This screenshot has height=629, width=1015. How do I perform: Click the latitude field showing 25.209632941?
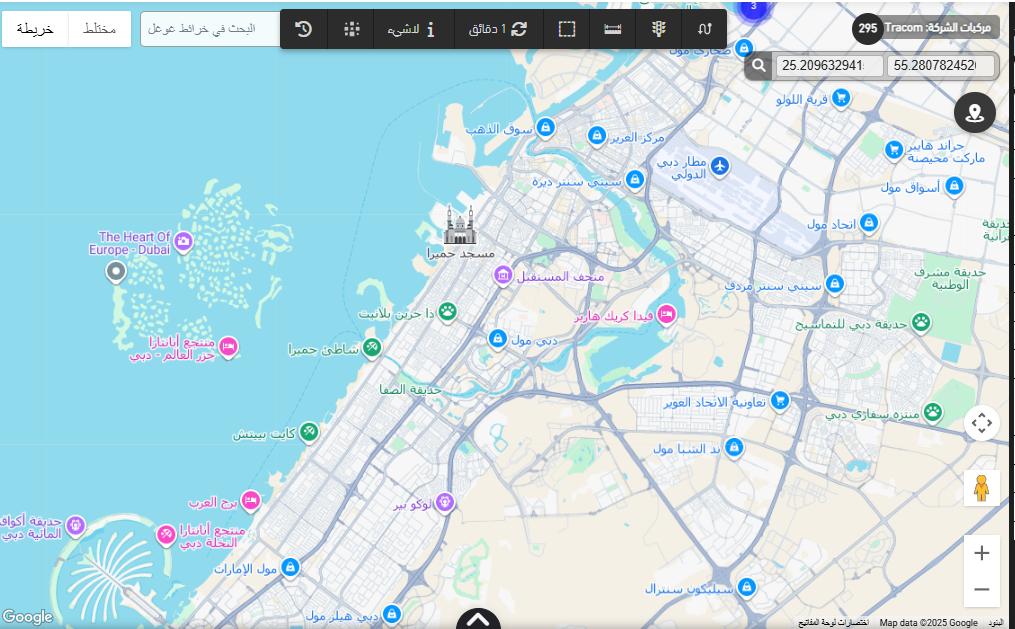[829, 66]
